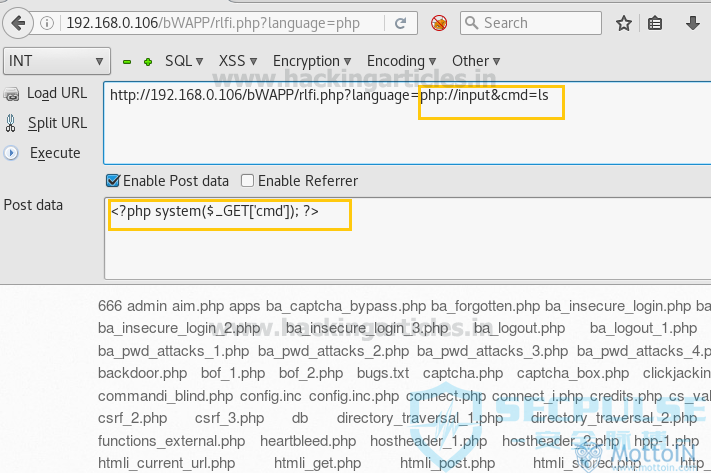Image resolution: width=711 pixels, height=473 pixels.
Task: Open the Encoding menu
Action: tap(401, 61)
